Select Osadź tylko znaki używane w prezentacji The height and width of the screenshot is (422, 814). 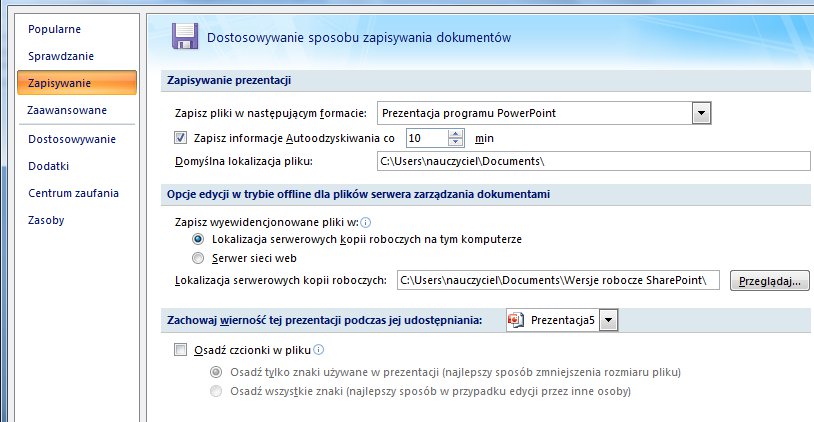[x=216, y=372]
